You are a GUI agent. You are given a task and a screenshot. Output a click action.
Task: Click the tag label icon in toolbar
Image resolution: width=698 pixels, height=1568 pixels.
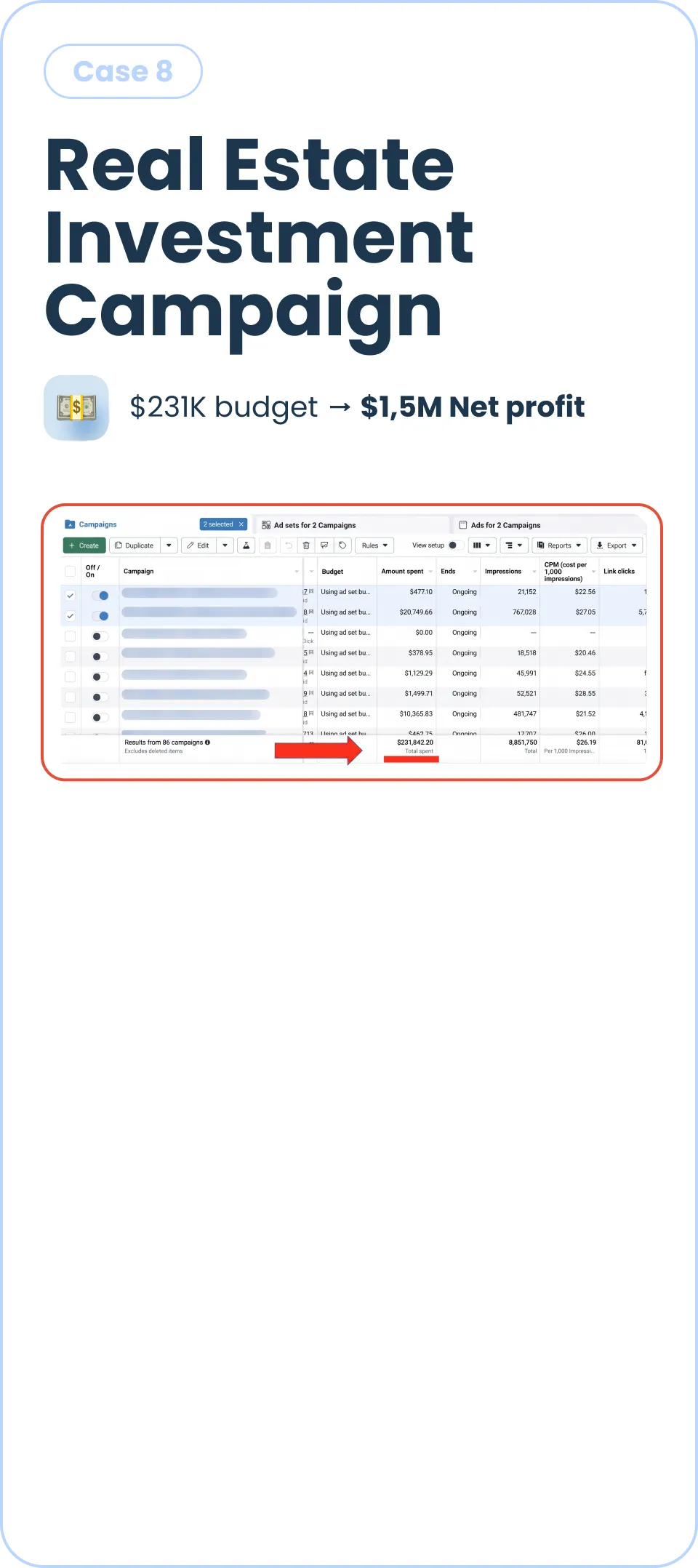[x=342, y=545]
